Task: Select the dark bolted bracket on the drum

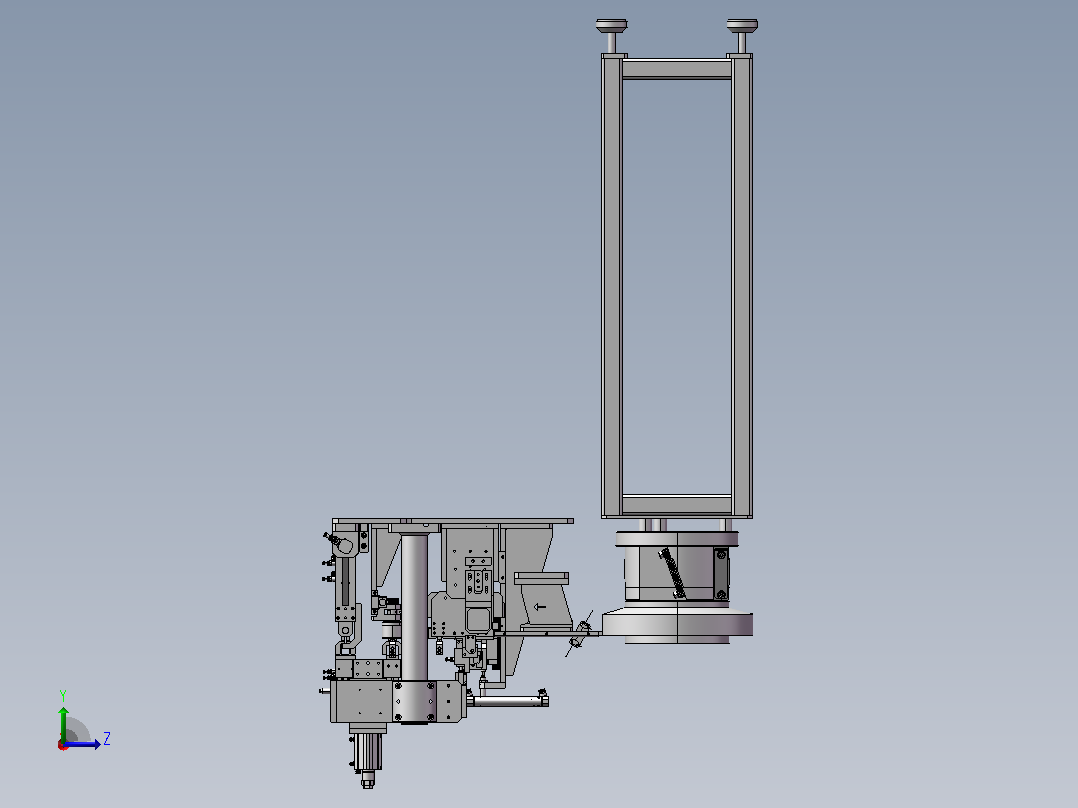Action: pyautogui.click(x=720, y=574)
